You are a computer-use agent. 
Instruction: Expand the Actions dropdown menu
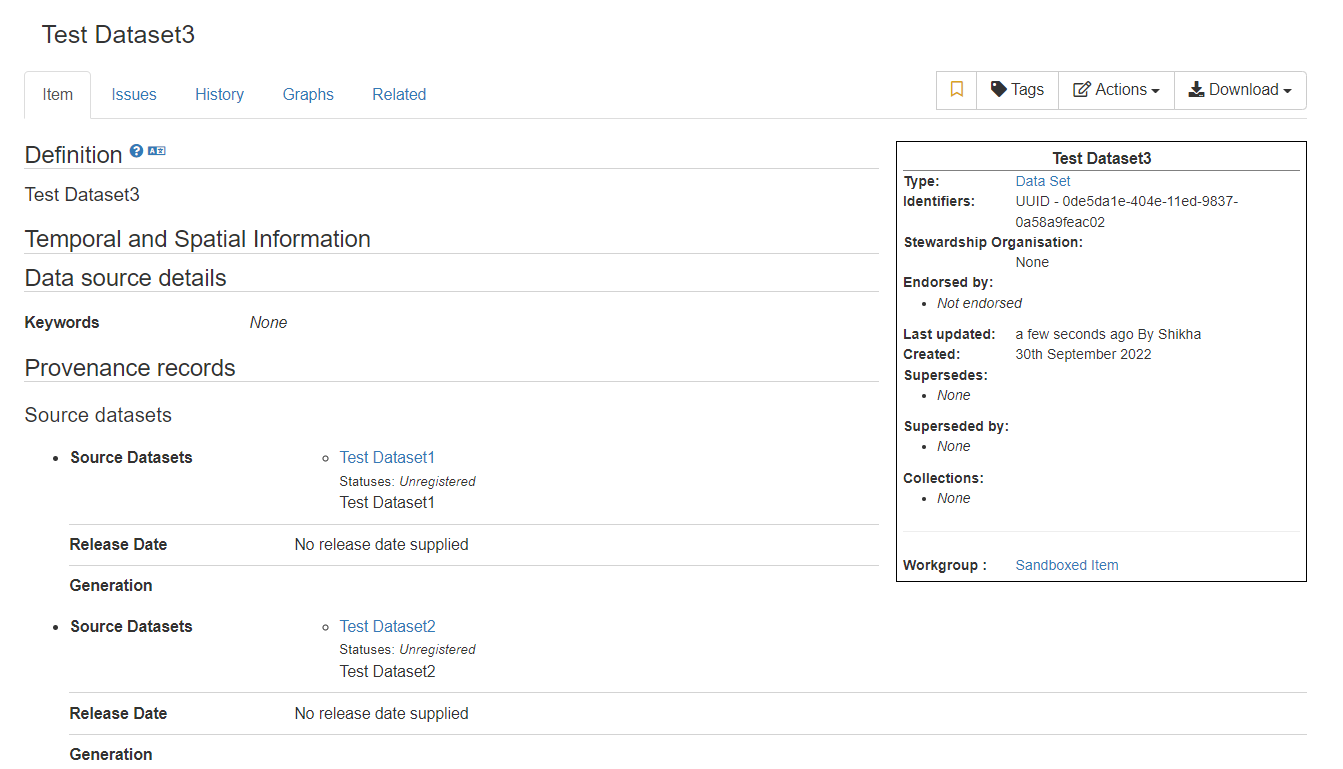[x=1116, y=90]
